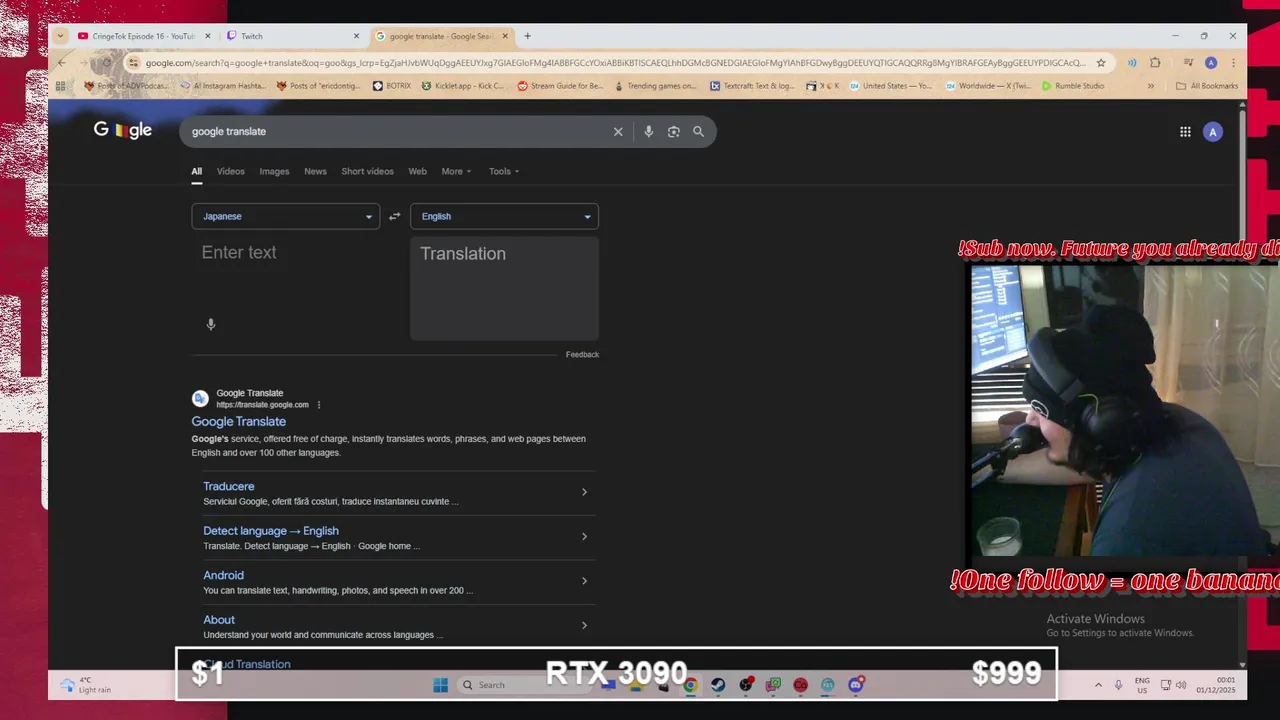This screenshot has height=720, width=1280.
Task: Open Chrome profile avatar in toolbar
Action: tap(1211, 63)
